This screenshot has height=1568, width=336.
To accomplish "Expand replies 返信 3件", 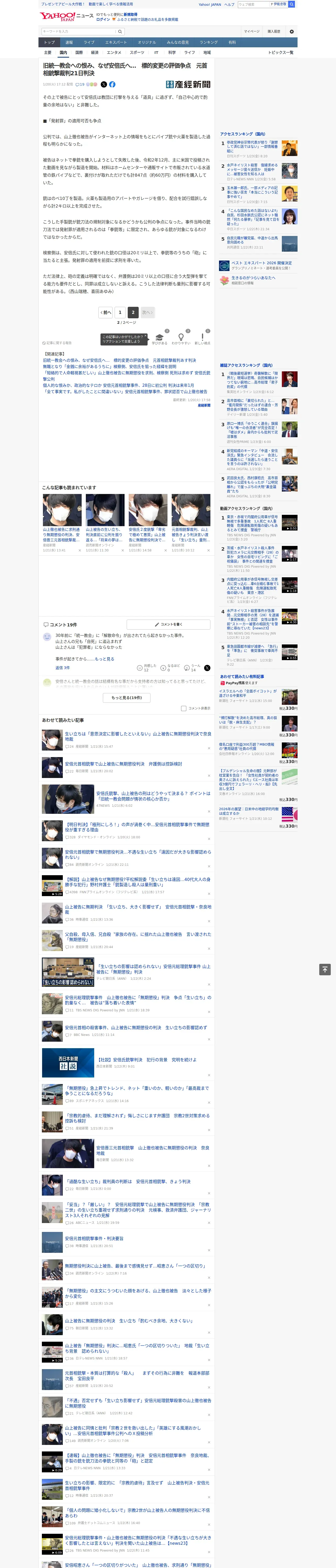I will (62, 668).
